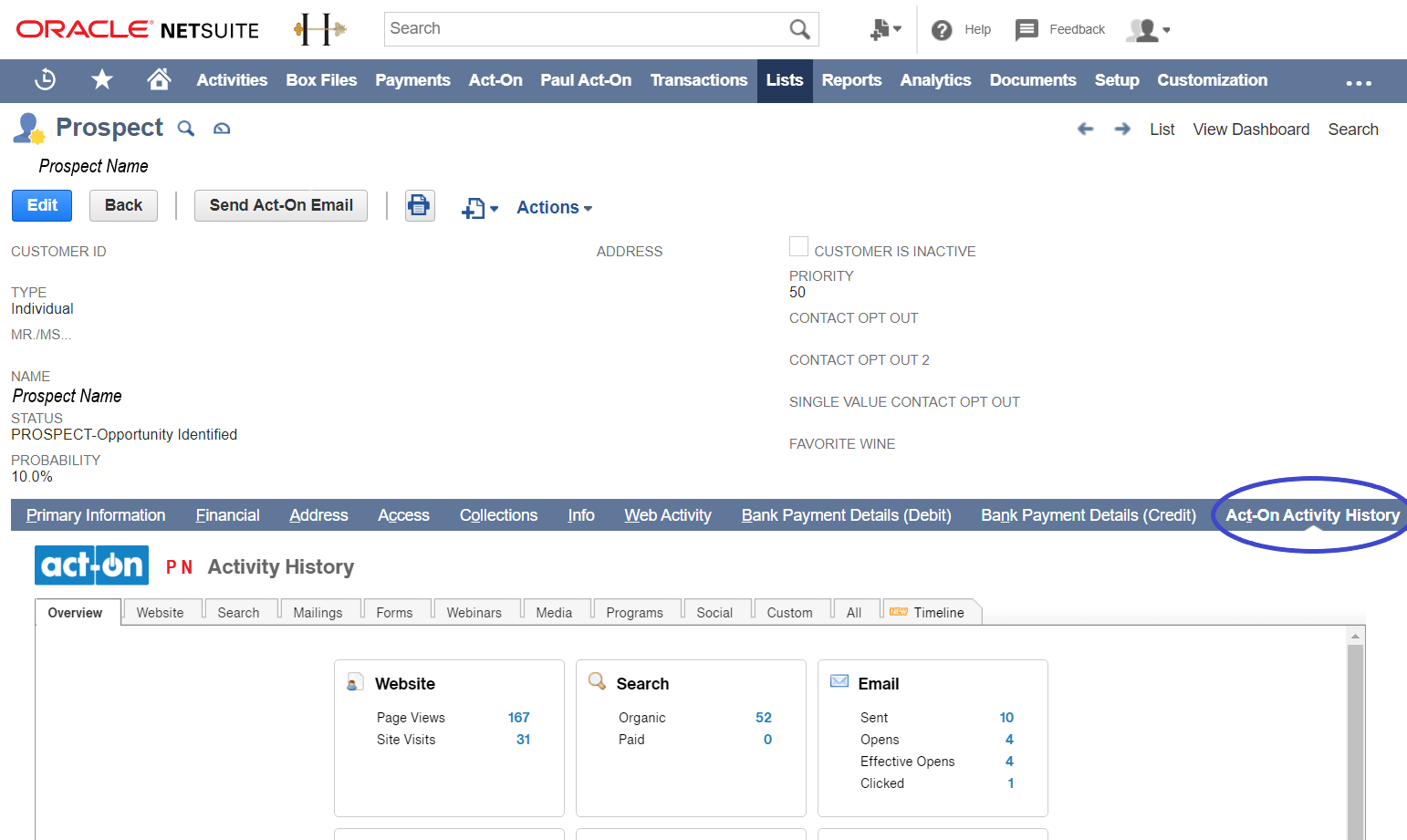The height and width of the screenshot is (840, 1407).
Task: Click status text PROSPECT-Opportunity Identified
Action: (124, 435)
